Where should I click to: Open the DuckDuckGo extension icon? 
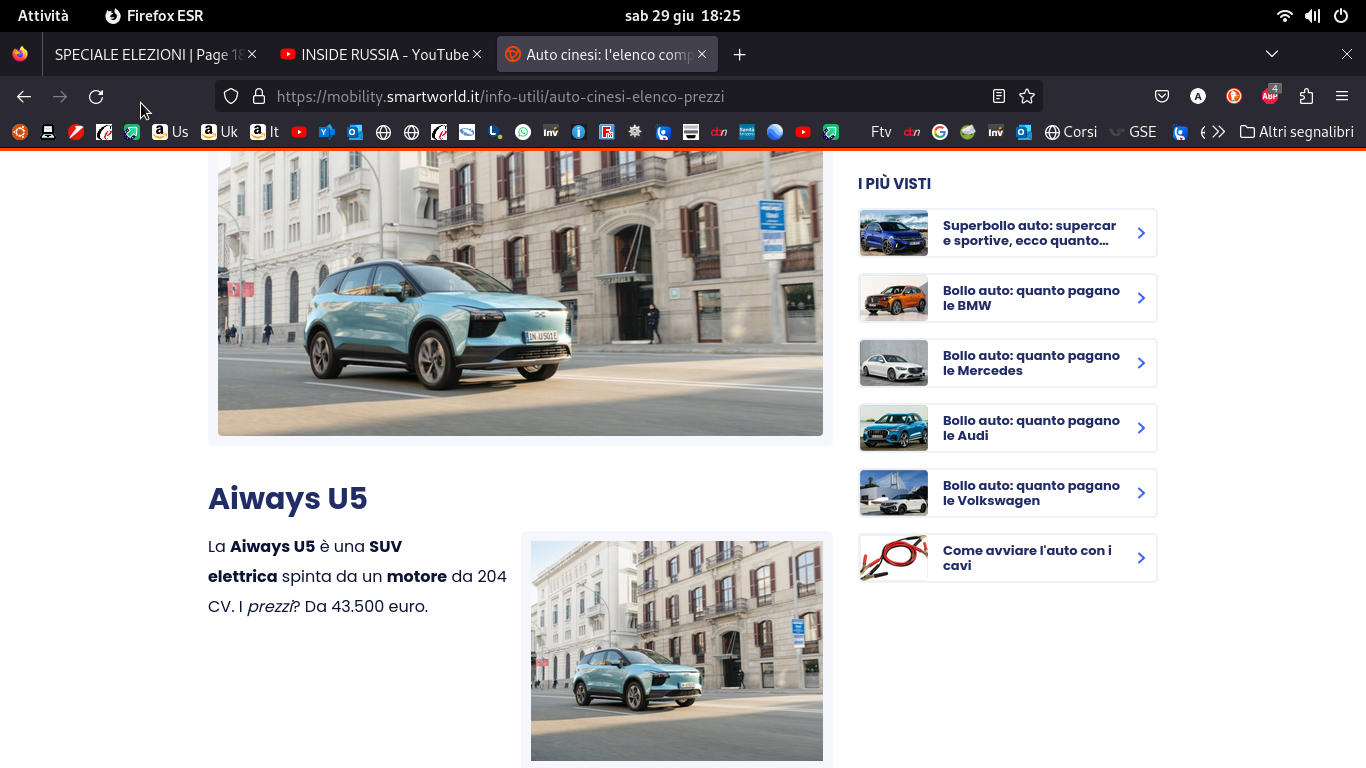click(1234, 96)
